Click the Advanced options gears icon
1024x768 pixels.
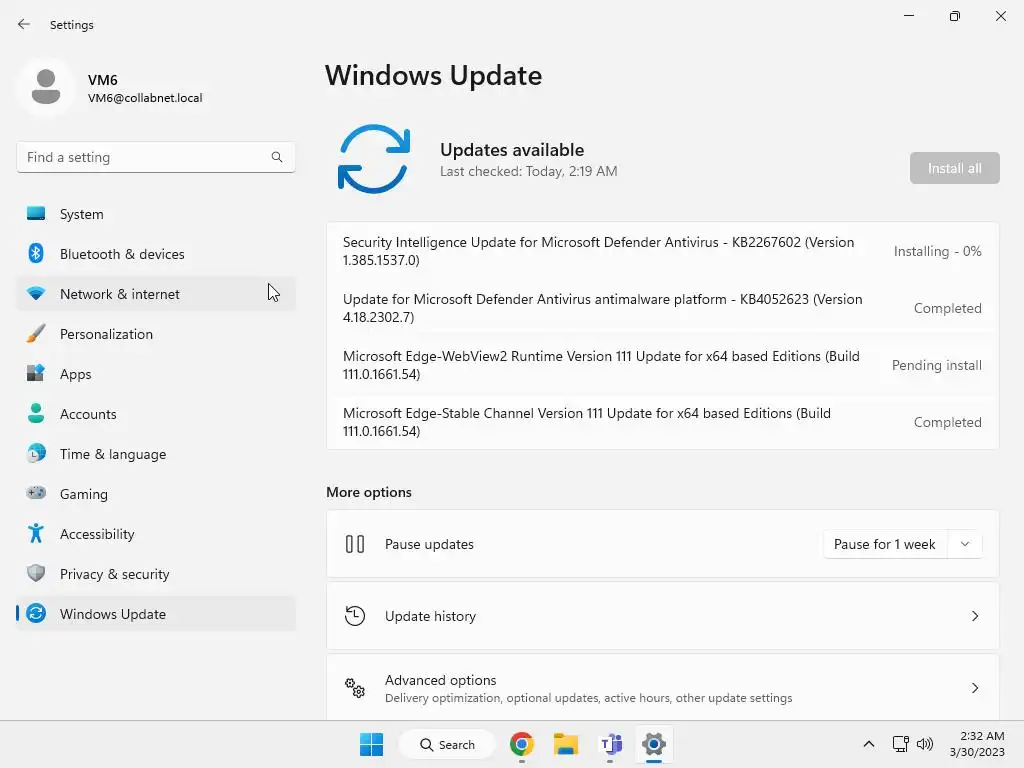[x=355, y=688]
